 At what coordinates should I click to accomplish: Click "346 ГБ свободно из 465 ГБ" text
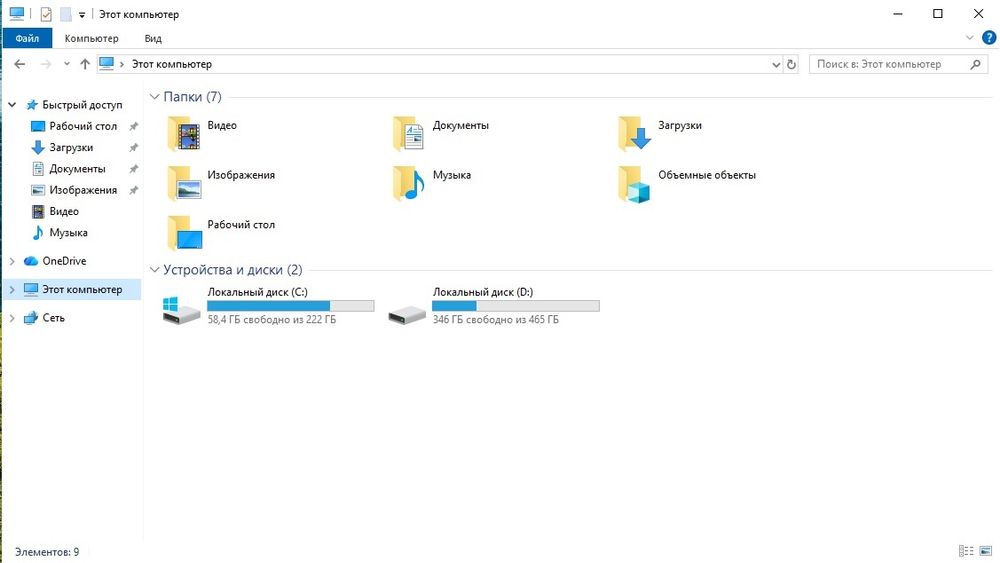click(x=496, y=319)
